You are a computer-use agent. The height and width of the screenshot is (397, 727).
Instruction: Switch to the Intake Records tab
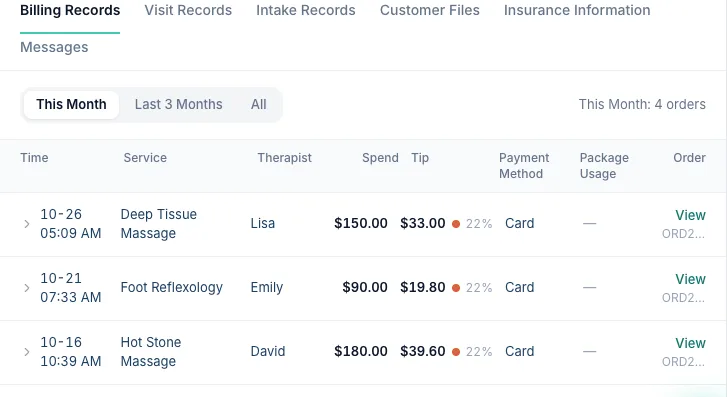tap(306, 10)
